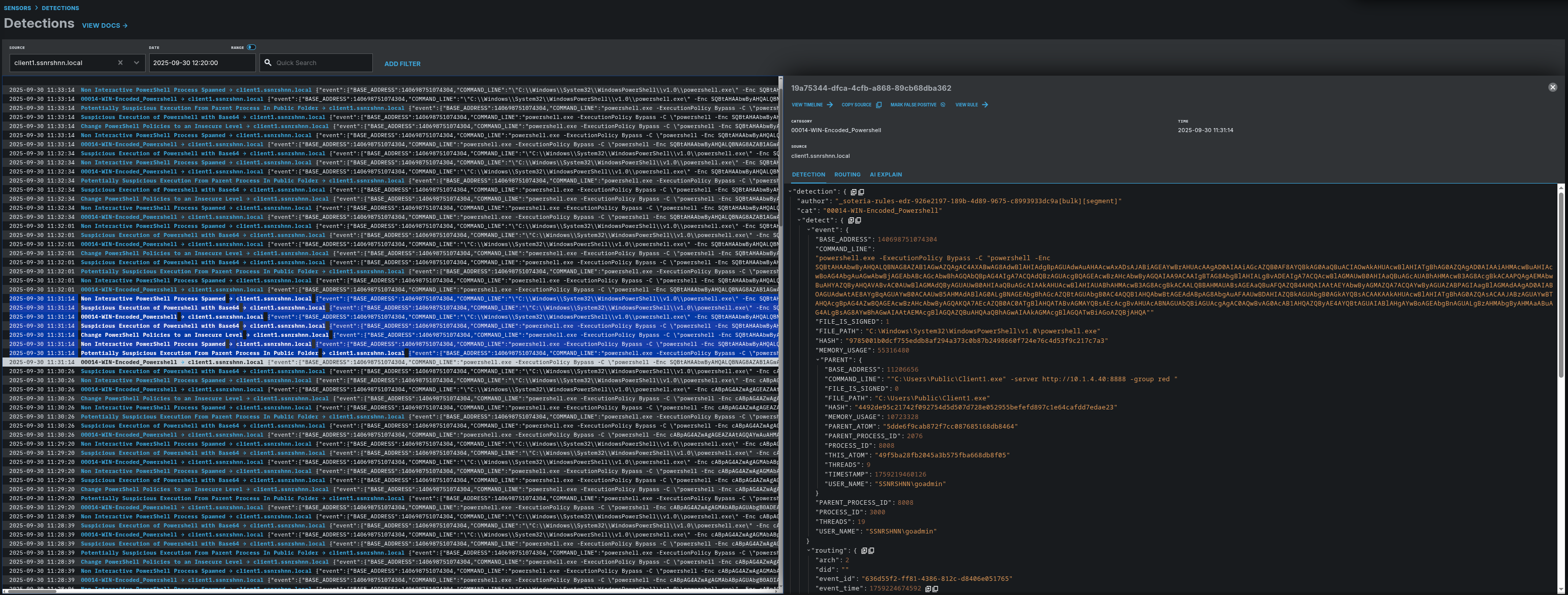Screen dimensions: 1568x595
Task: Toggle the date Range switch
Action: tap(251, 47)
